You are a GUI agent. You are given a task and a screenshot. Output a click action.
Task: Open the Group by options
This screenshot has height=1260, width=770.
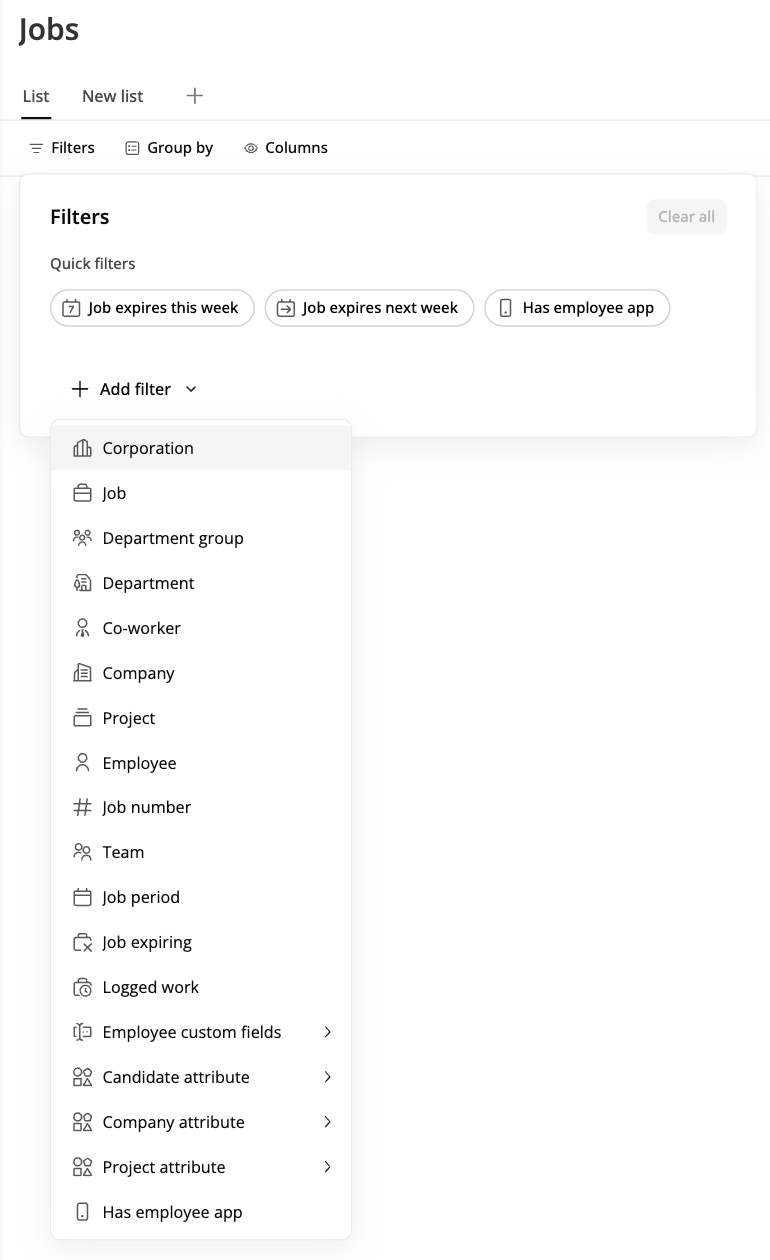point(169,148)
